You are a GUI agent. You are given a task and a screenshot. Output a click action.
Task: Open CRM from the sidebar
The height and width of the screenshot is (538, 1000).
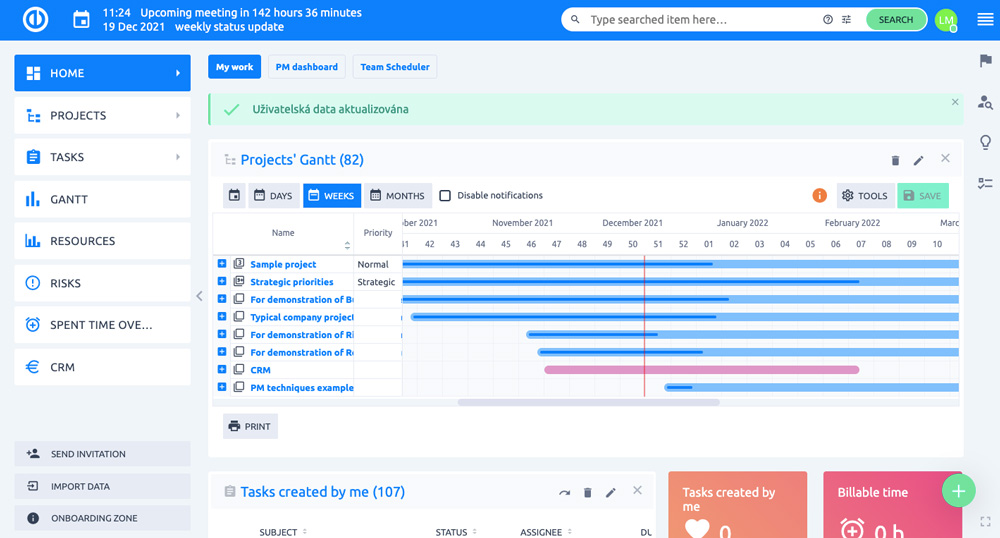tap(103, 367)
